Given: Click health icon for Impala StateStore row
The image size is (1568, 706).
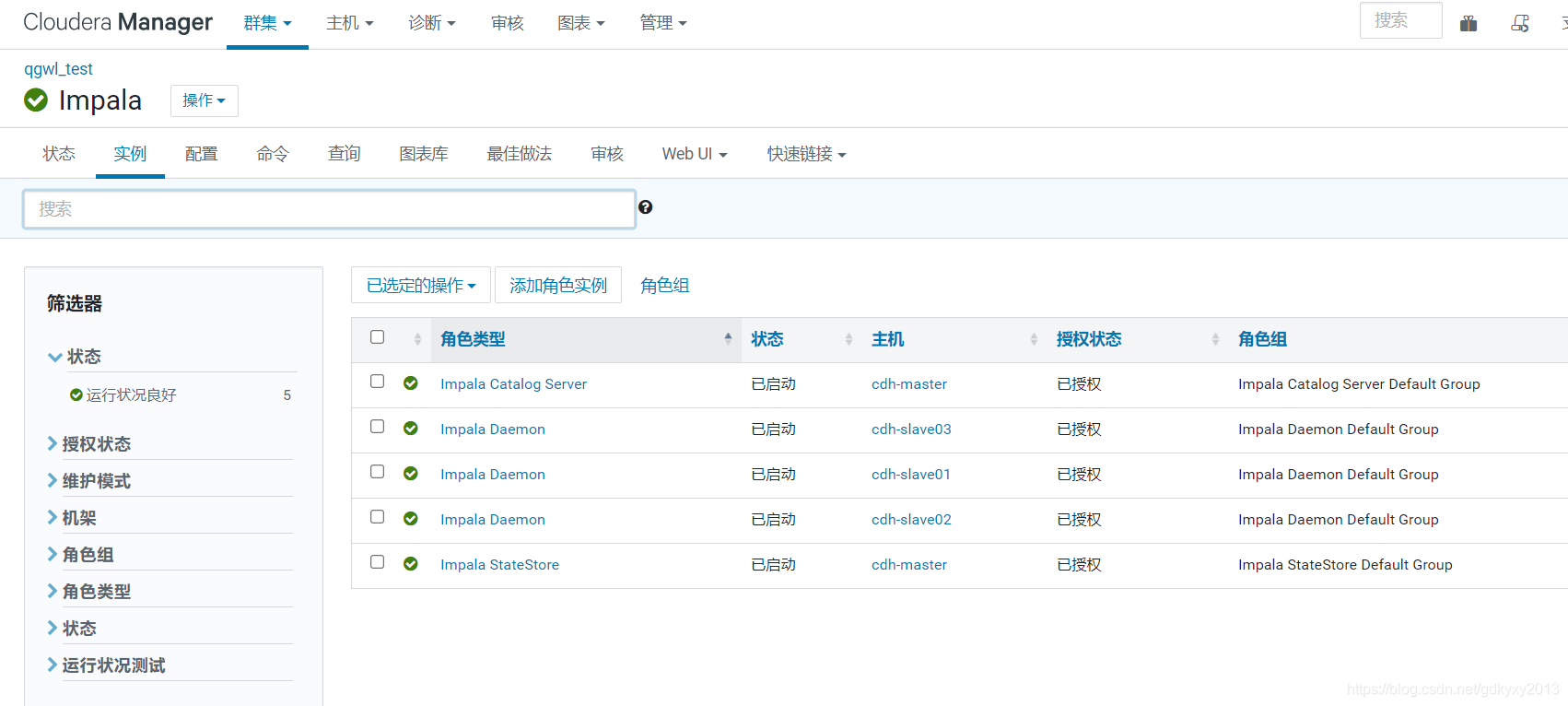Looking at the screenshot, I should click(411, 564).
